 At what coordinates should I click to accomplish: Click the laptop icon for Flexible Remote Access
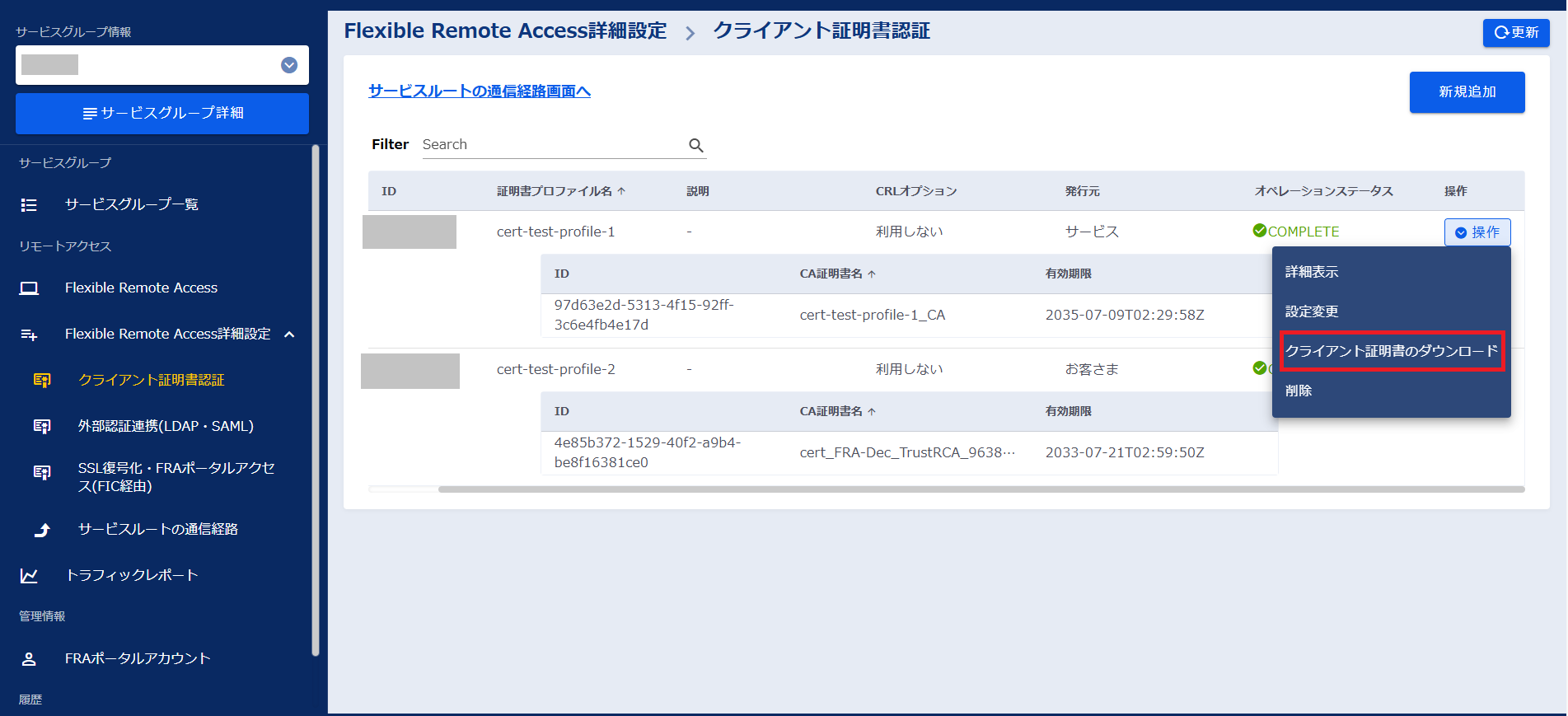[29, 288]
